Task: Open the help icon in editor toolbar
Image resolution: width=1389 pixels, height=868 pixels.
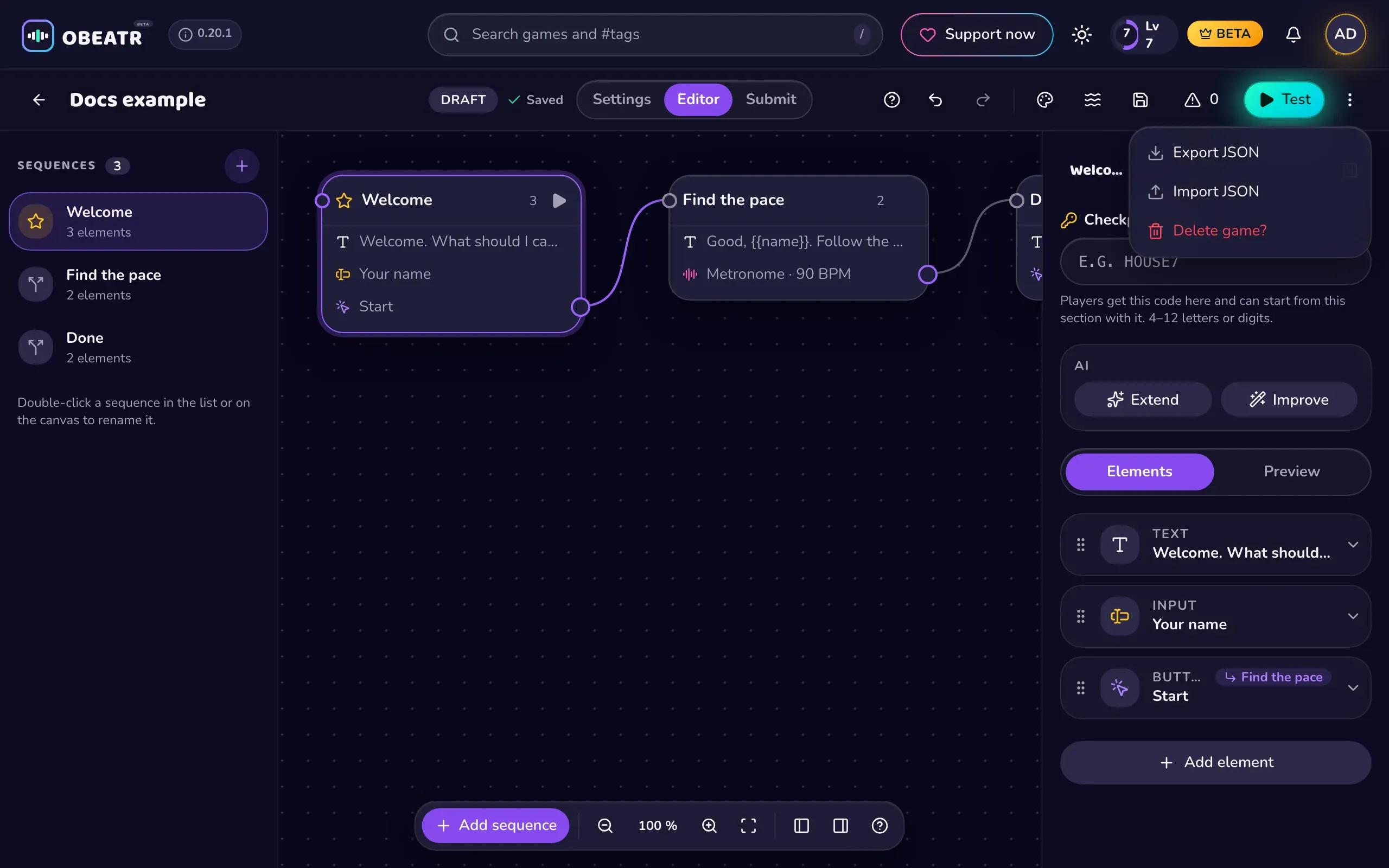Action: 891,100
